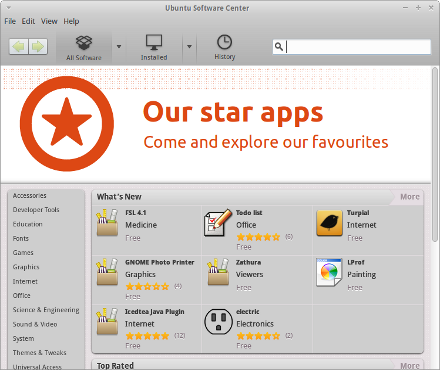Click the 'Painting' label under LProf

(x=362, y=275)
